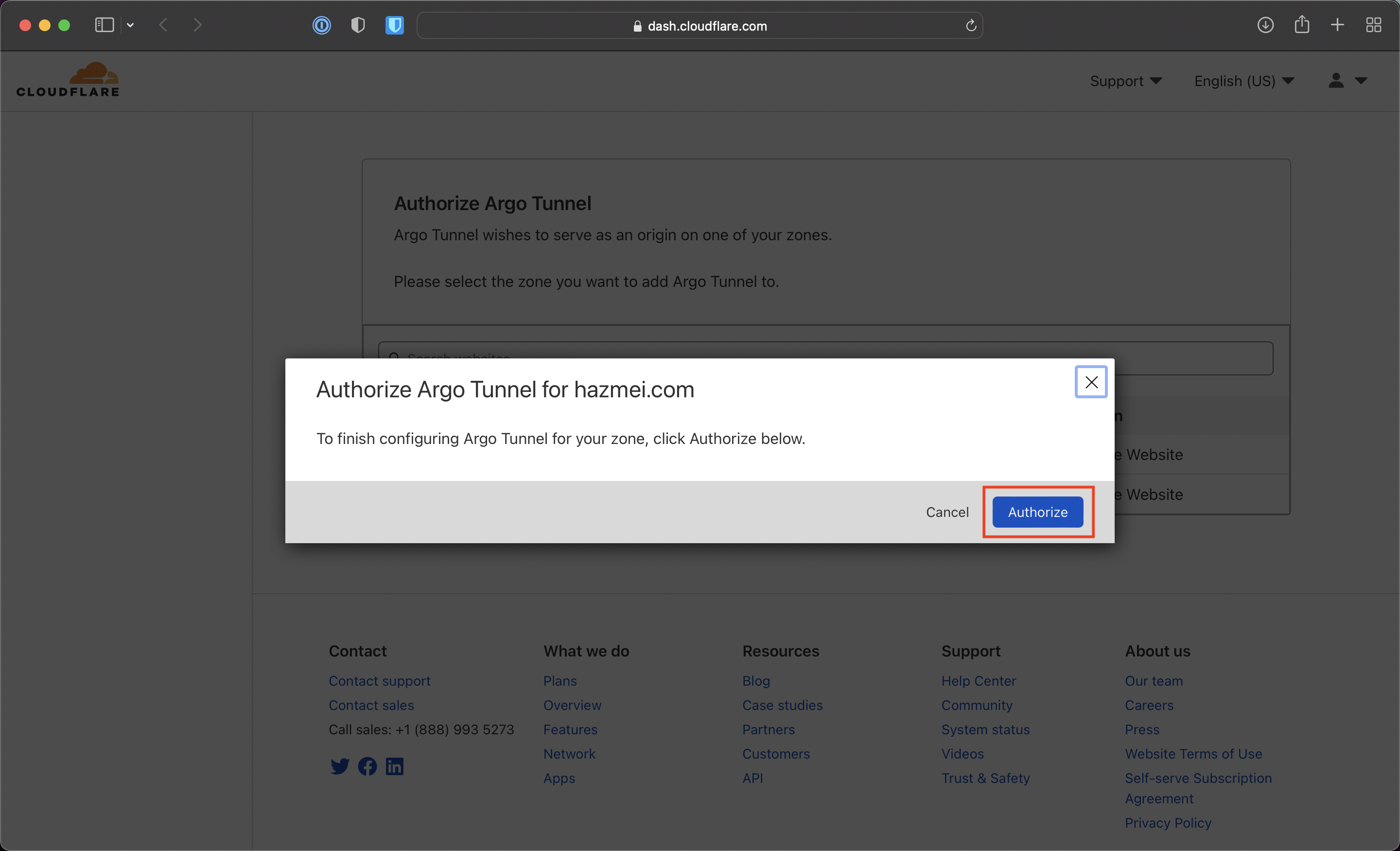Expand the Support dropdown menu
The image size is (1400, 851).
pos(1125,81)
